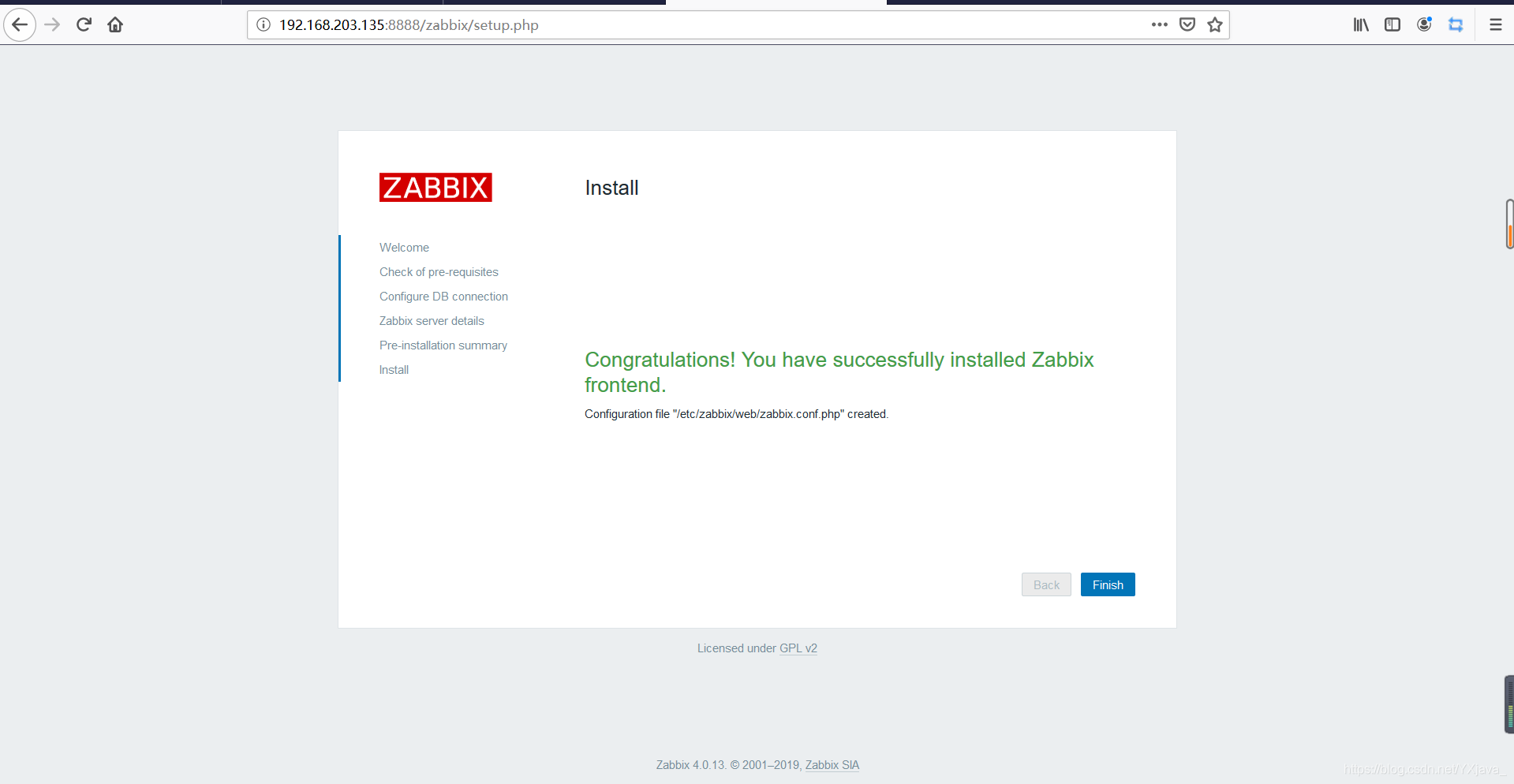Bookmark this page with star icon
The width and height of the screenshot is (1514, 784).
click(1215, 24)
